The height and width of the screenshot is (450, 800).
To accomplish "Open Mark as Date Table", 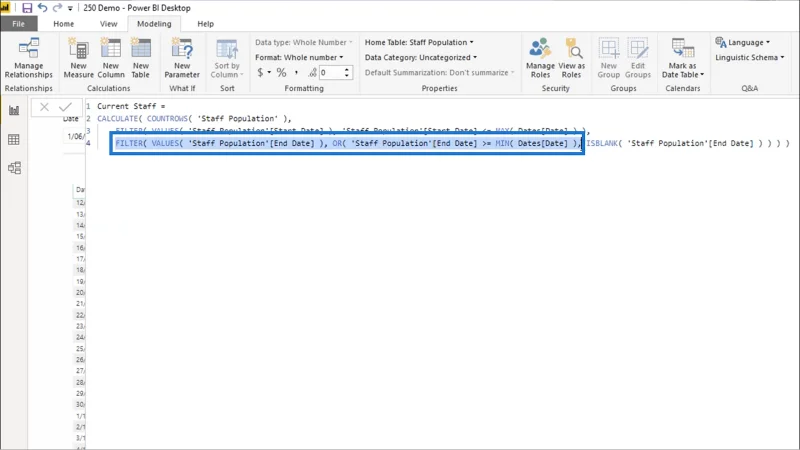I will [x=683, y=58].
